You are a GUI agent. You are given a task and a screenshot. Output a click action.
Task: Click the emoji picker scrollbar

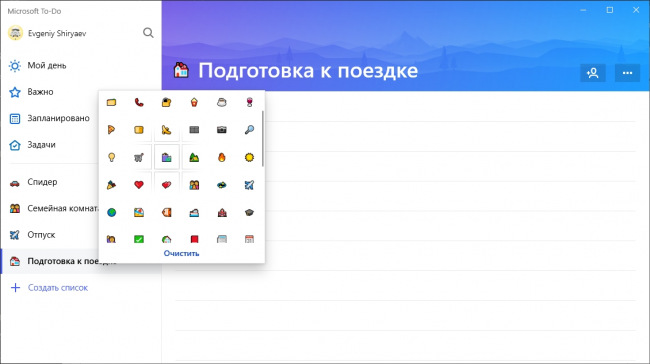pyautogui.click(x=262, y=138)
